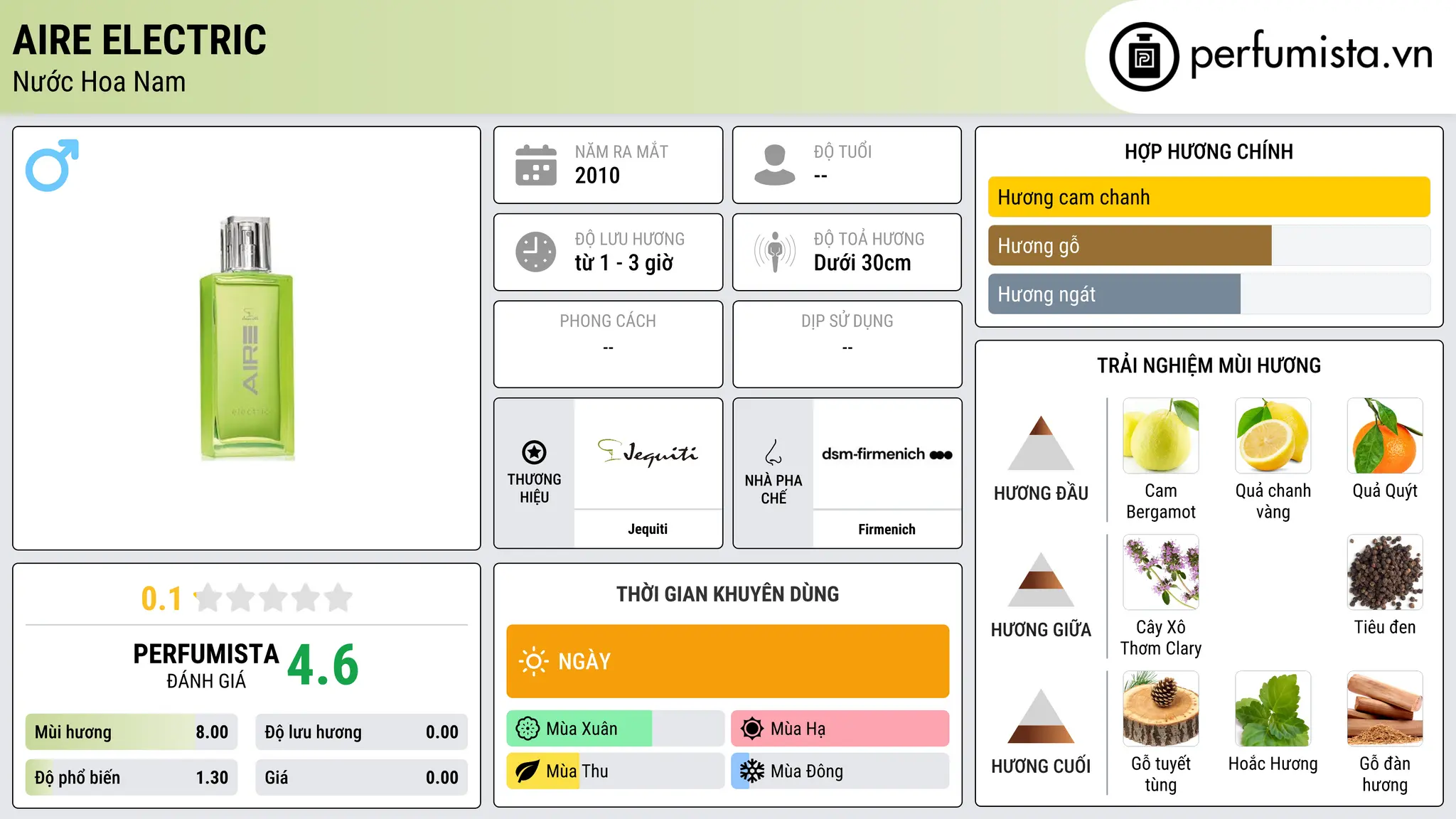The width and height of the screenshot is (1456, 819).
Task: Click the perfumista.vn site name
Action: coord(1311,54)
